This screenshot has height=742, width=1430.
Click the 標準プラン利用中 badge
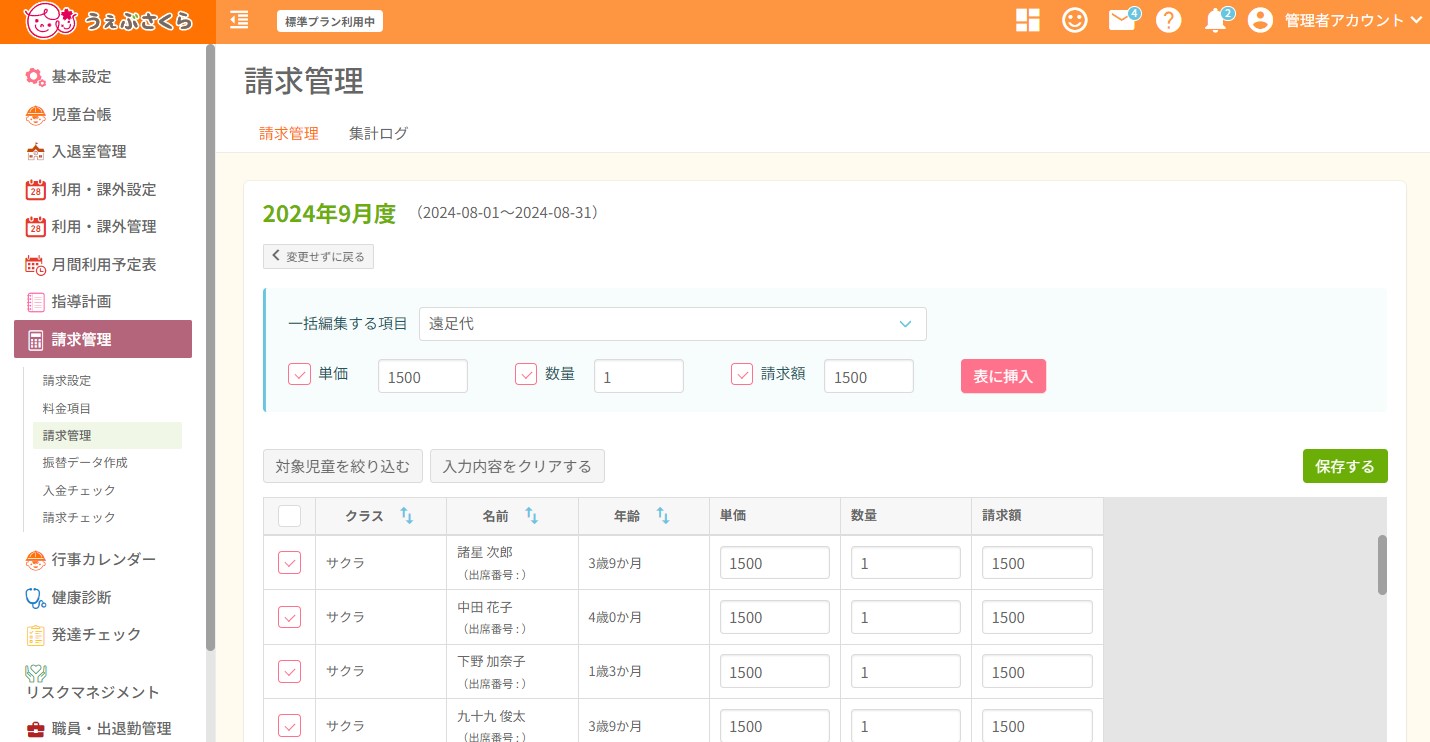(x=330, y=21)
